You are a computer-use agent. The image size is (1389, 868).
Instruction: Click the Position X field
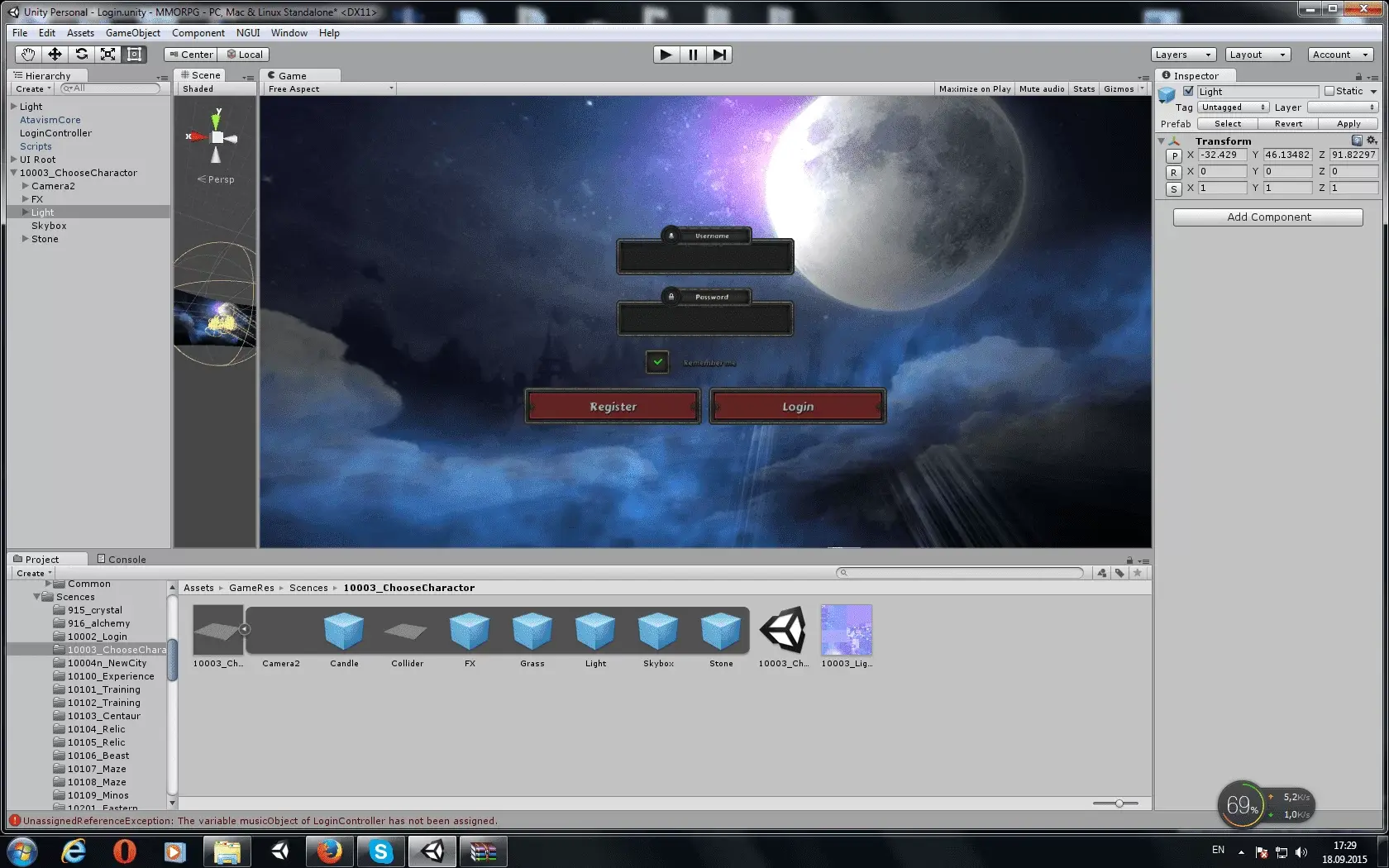click(1222, 155)
